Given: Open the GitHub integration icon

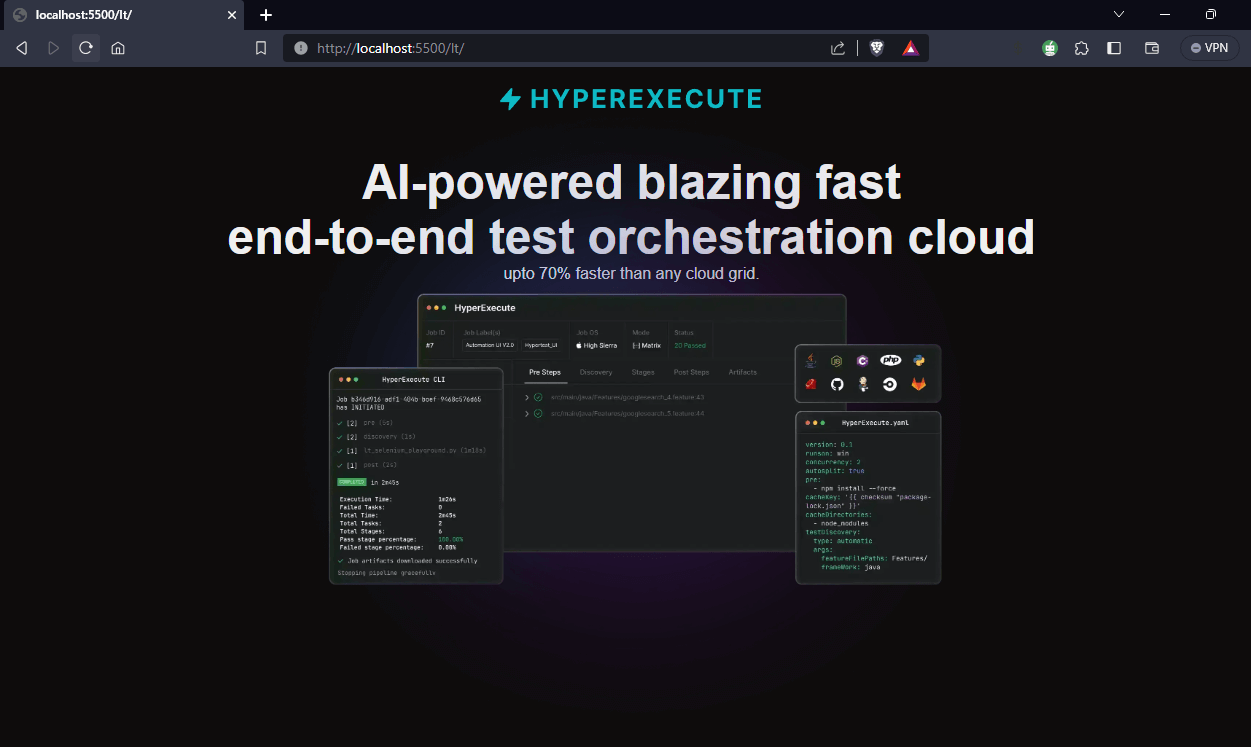Looking at the screenshot, I should [x=836, y=383].
